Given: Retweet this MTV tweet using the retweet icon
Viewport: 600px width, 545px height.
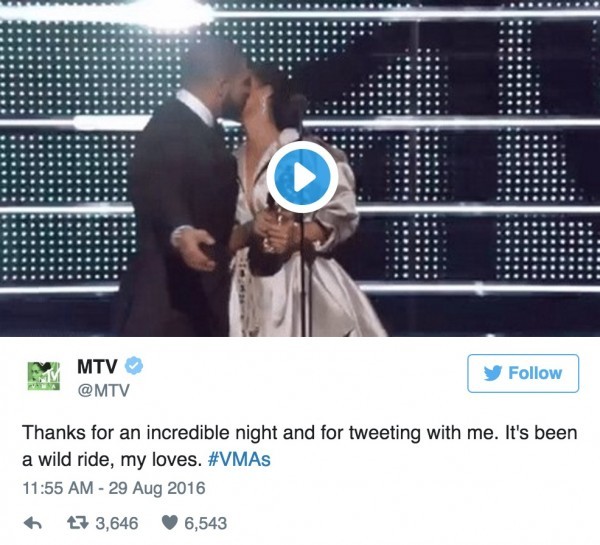Looking at the screenshot, I should (x=78, y=523).
